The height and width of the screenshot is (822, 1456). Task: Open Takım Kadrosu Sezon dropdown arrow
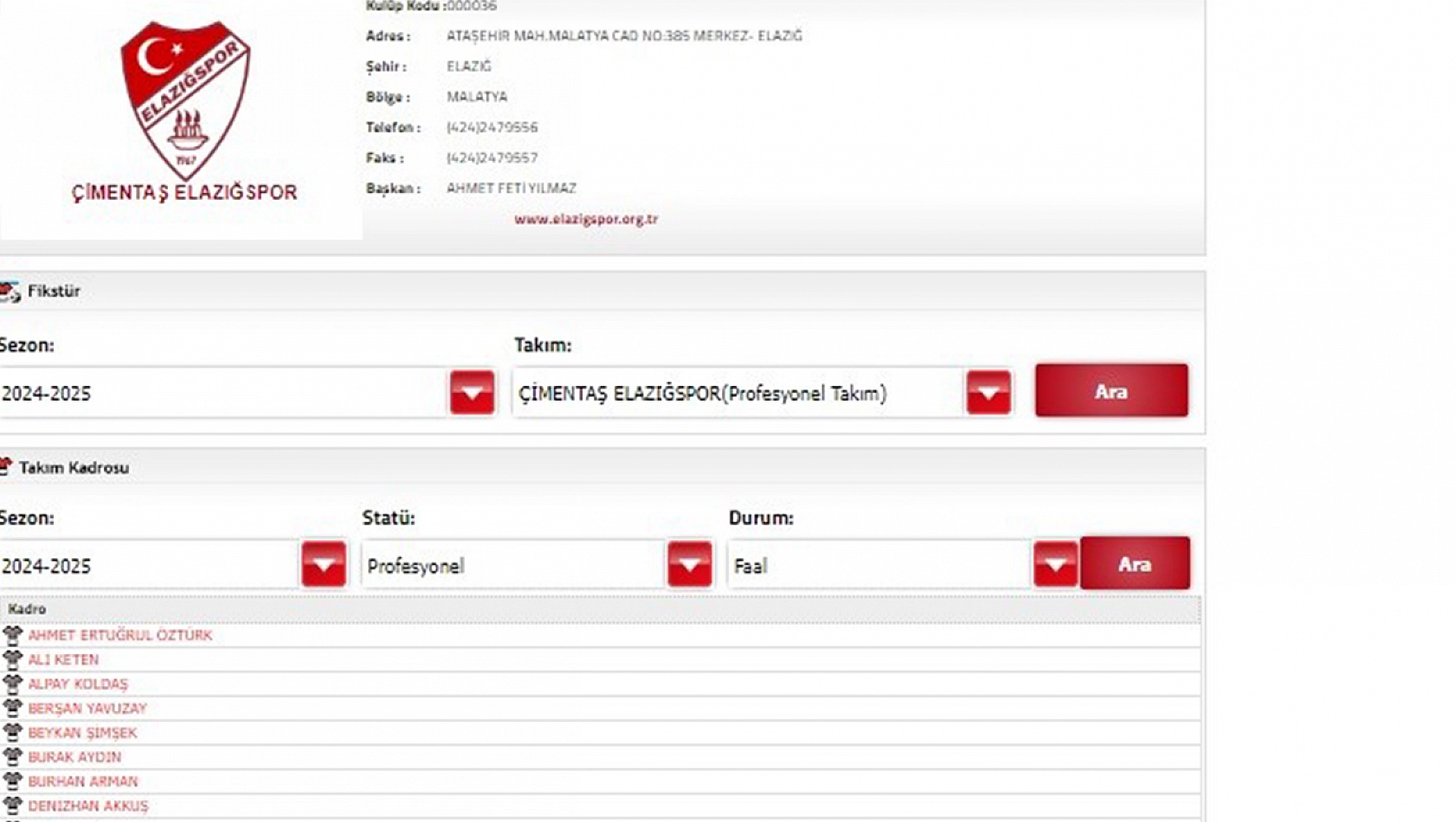click(324, 565)
